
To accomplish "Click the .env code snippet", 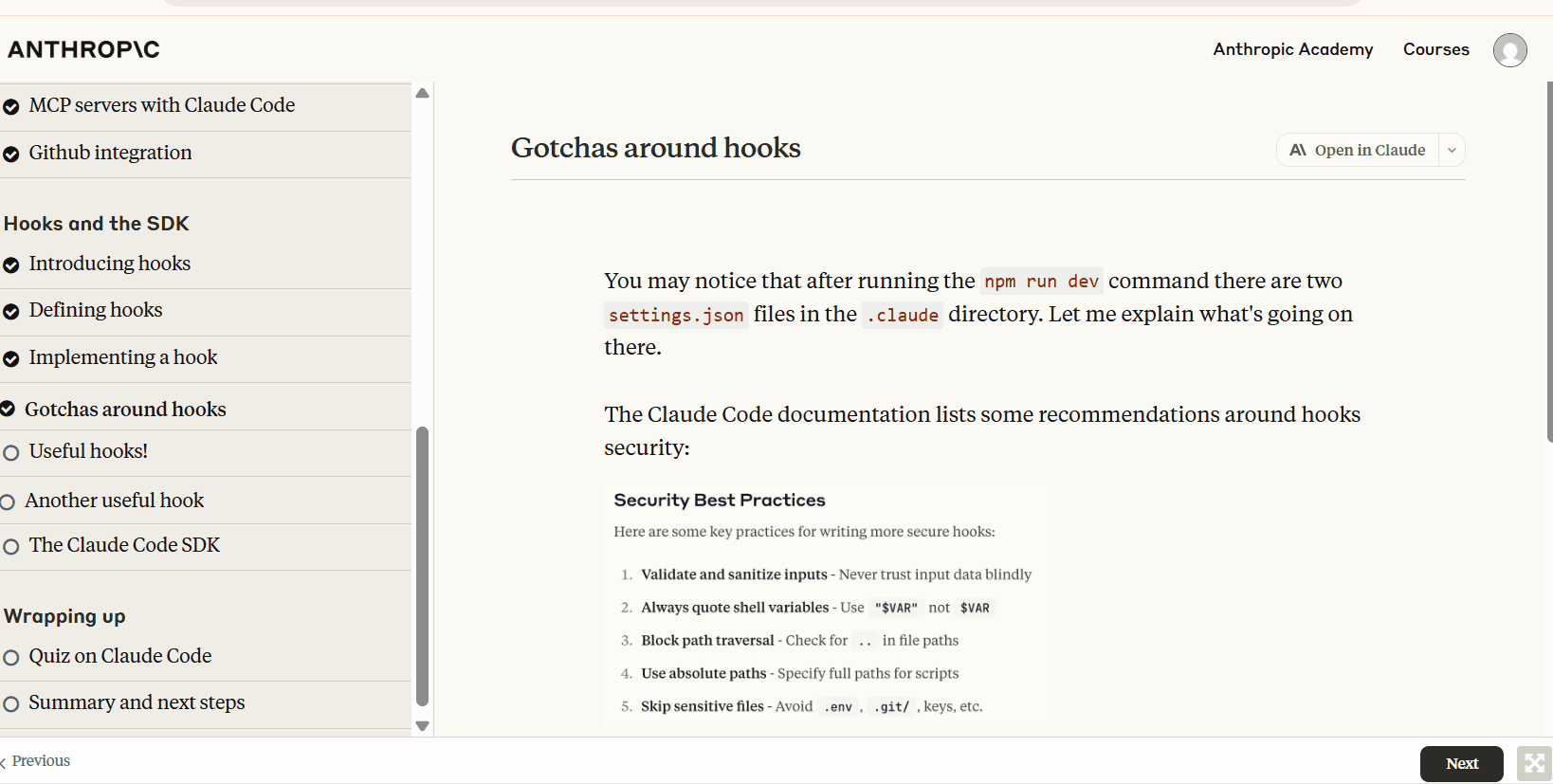I will (x=838, y=707).
